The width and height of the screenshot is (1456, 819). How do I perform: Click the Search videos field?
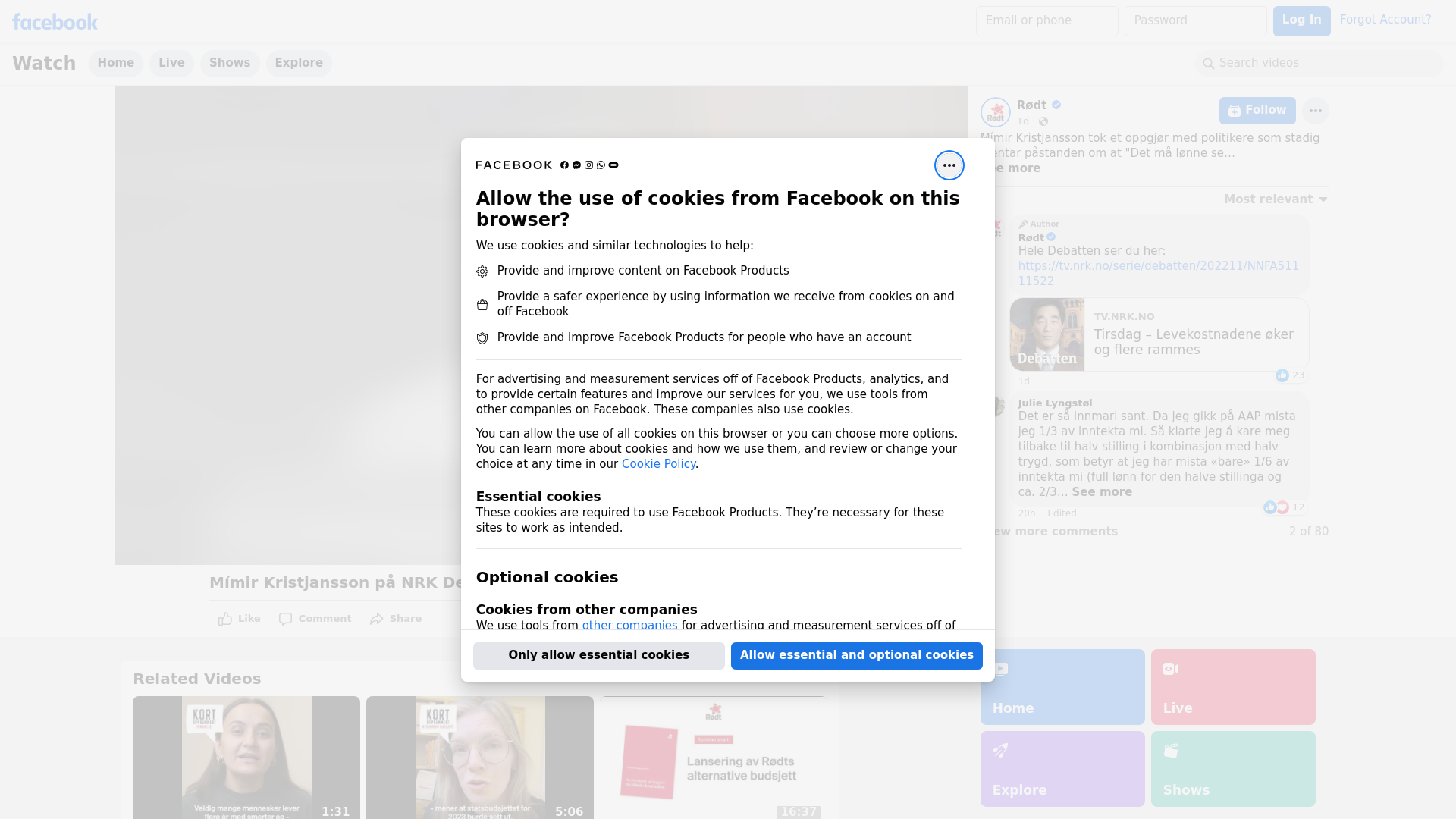tap(1319, 64)
